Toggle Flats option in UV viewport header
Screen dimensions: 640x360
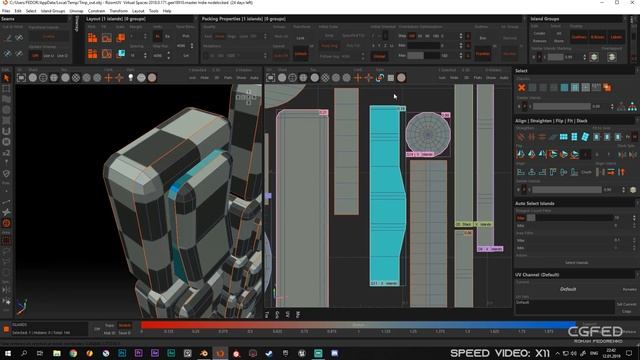click(478, 78)
